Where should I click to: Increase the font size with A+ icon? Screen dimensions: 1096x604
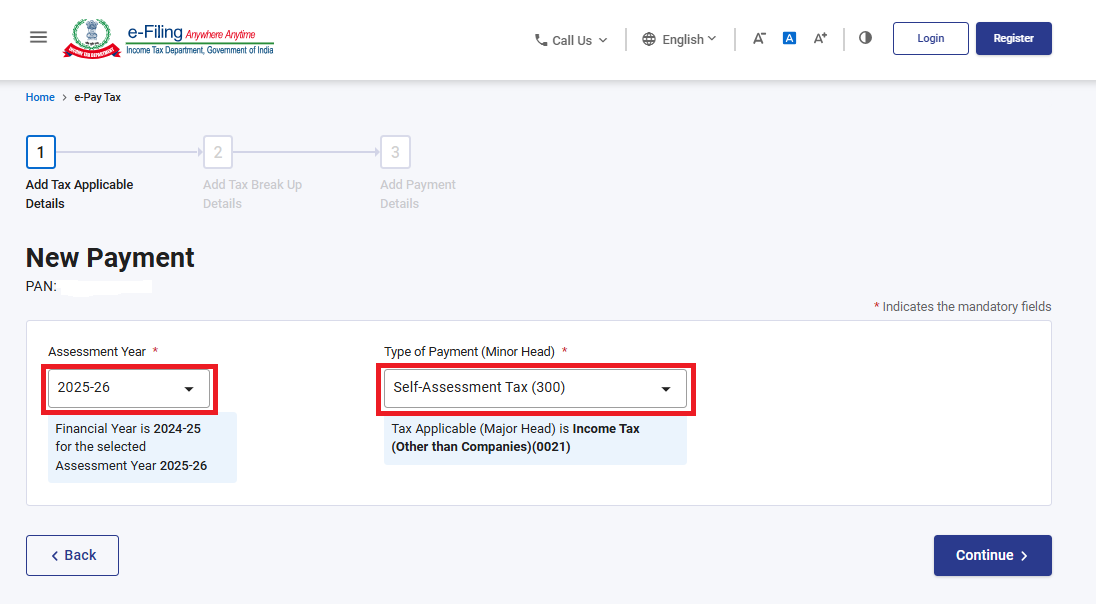tap(820, 38)
